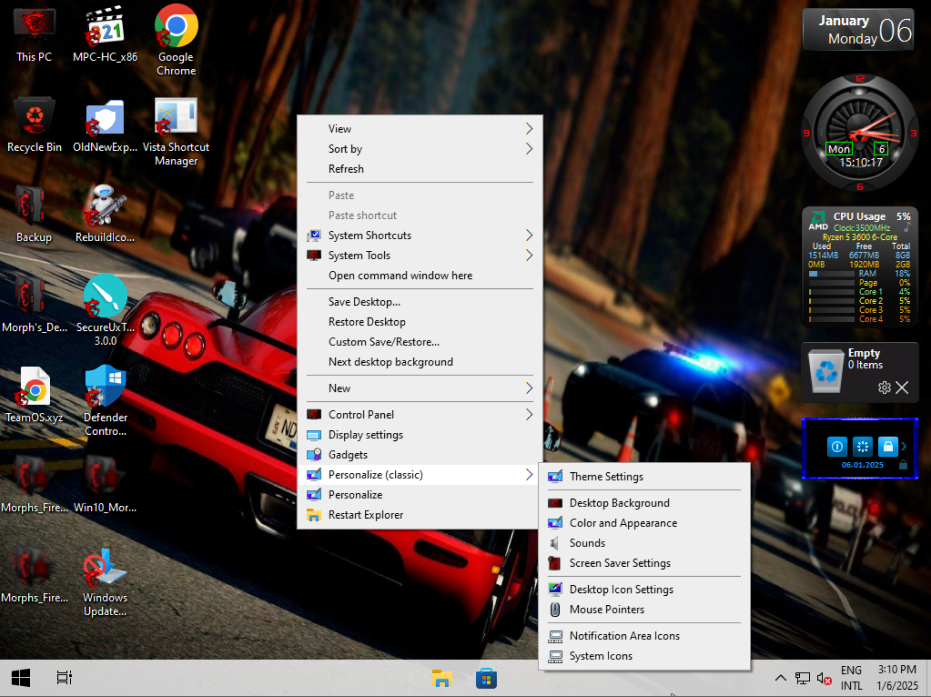The width and height of the screenshot is (931, 697).
Task: Open the Start menu Windows logo
Action: 21,677
